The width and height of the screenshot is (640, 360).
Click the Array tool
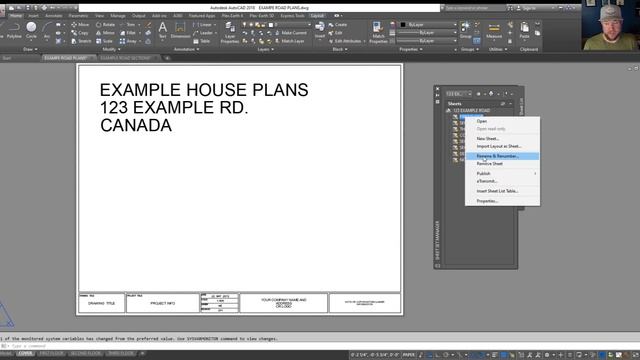coord(128,41)
